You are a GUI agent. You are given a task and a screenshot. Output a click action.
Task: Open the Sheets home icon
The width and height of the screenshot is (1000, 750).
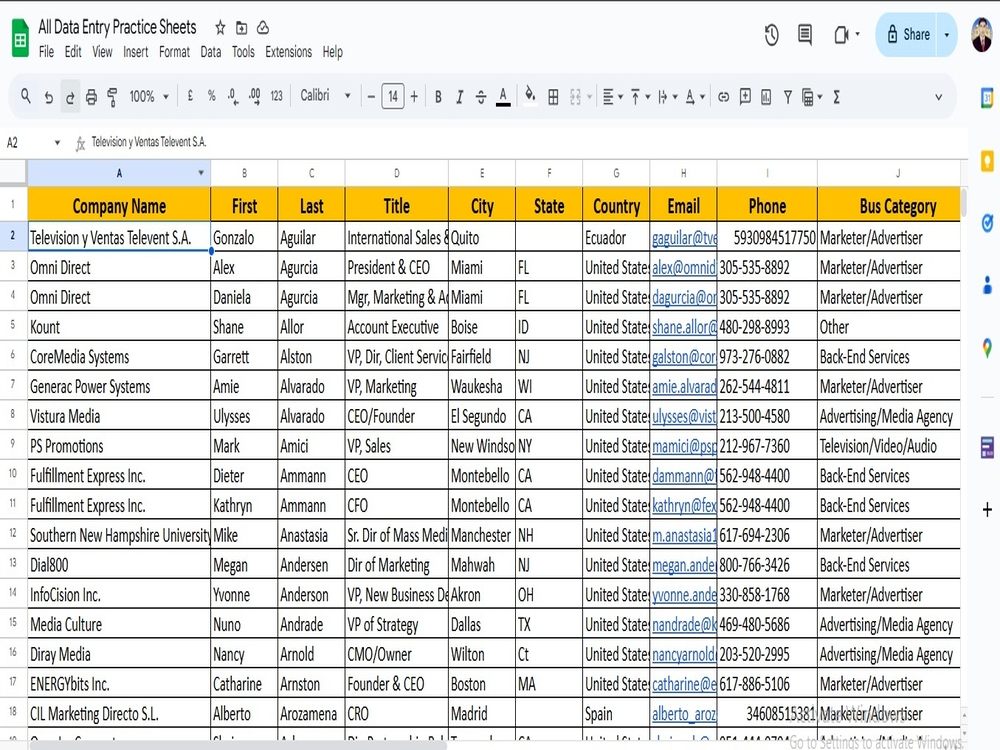[x=20, y=38]
